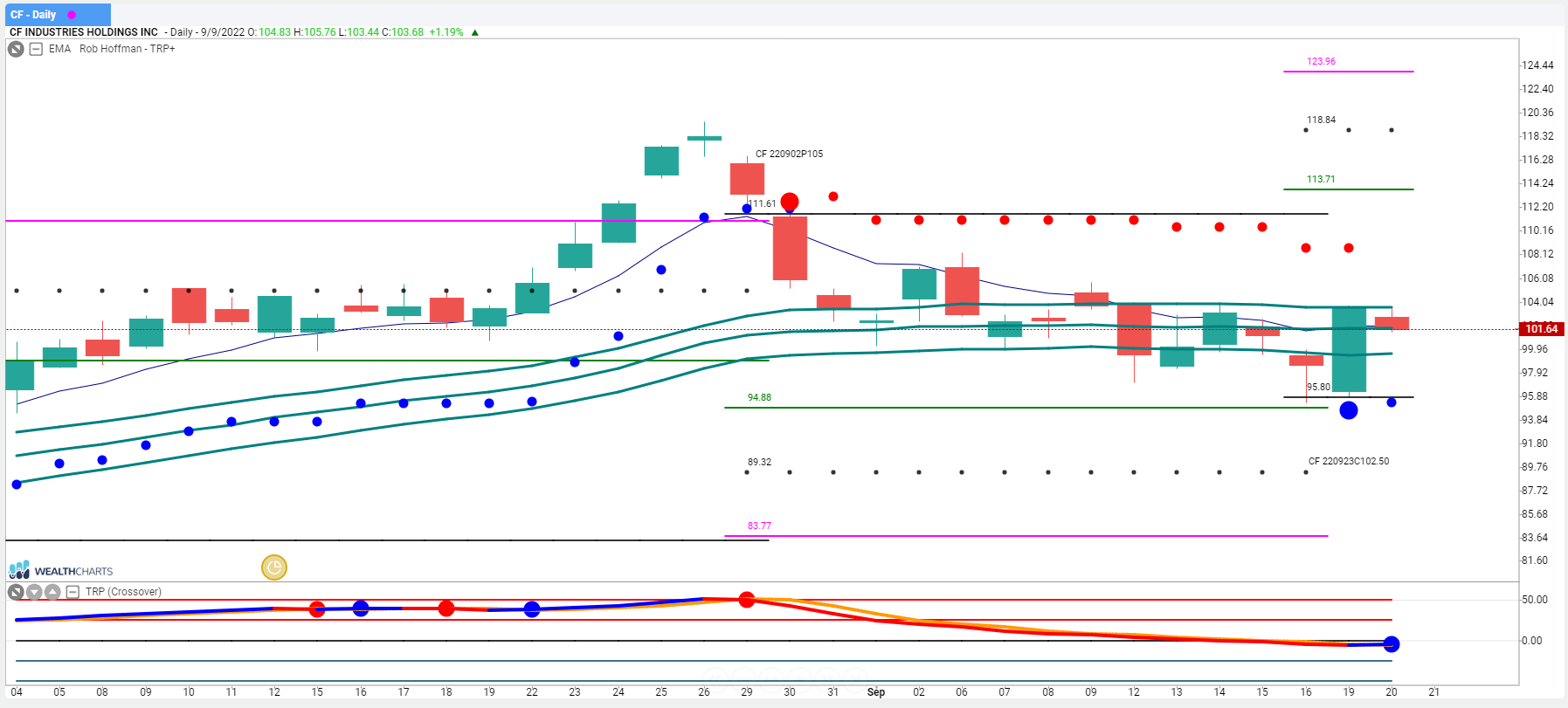Click the CF 220923C102.50 option label

point(1349,461)
